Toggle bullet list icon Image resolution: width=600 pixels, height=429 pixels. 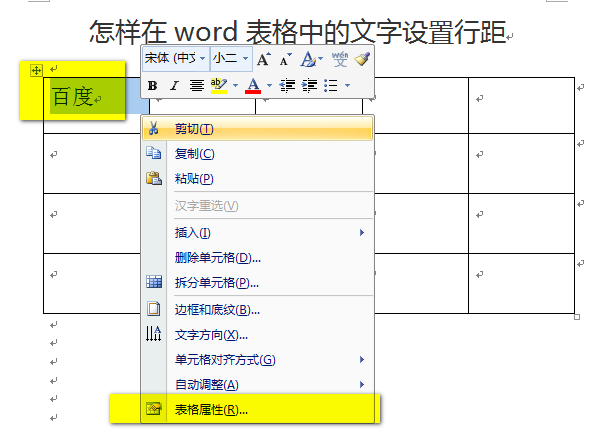pos(331,85)
